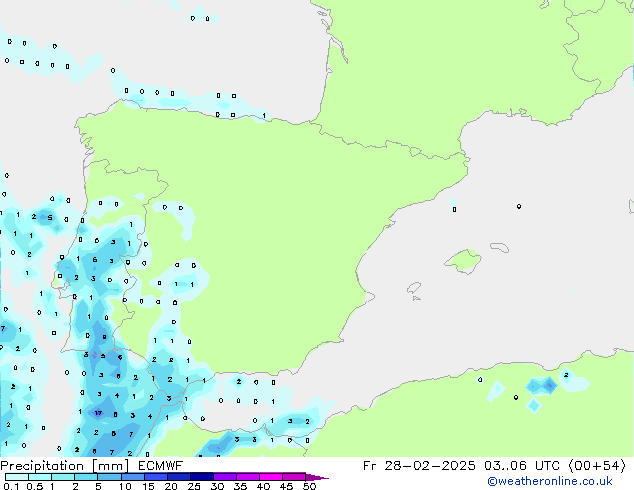The width and height of the screenshot is (634, 490).
Task: Click the legend label "25"
Action: point(194,486)
